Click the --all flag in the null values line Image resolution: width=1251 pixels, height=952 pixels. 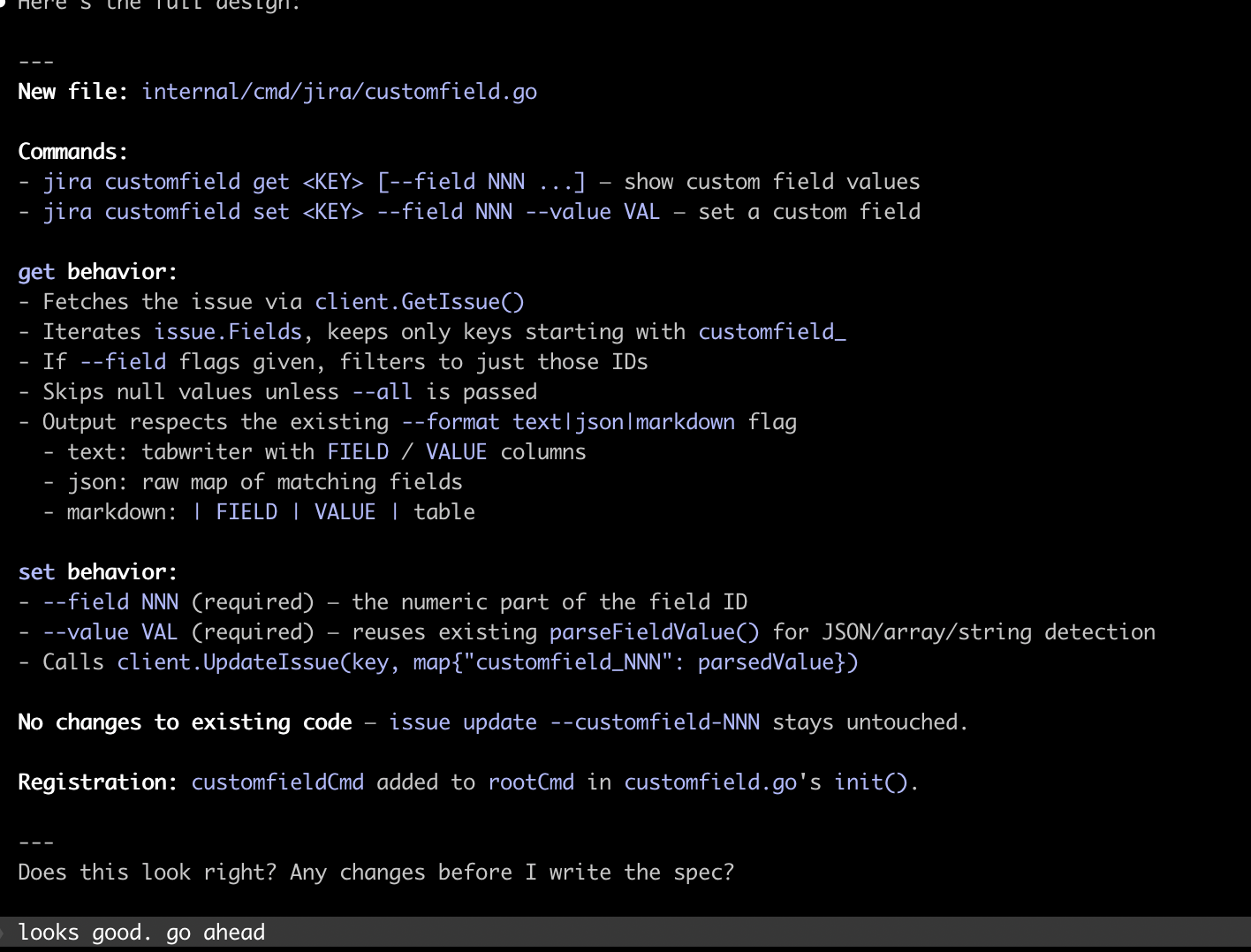pyautogui.click(x=382, y=392)
